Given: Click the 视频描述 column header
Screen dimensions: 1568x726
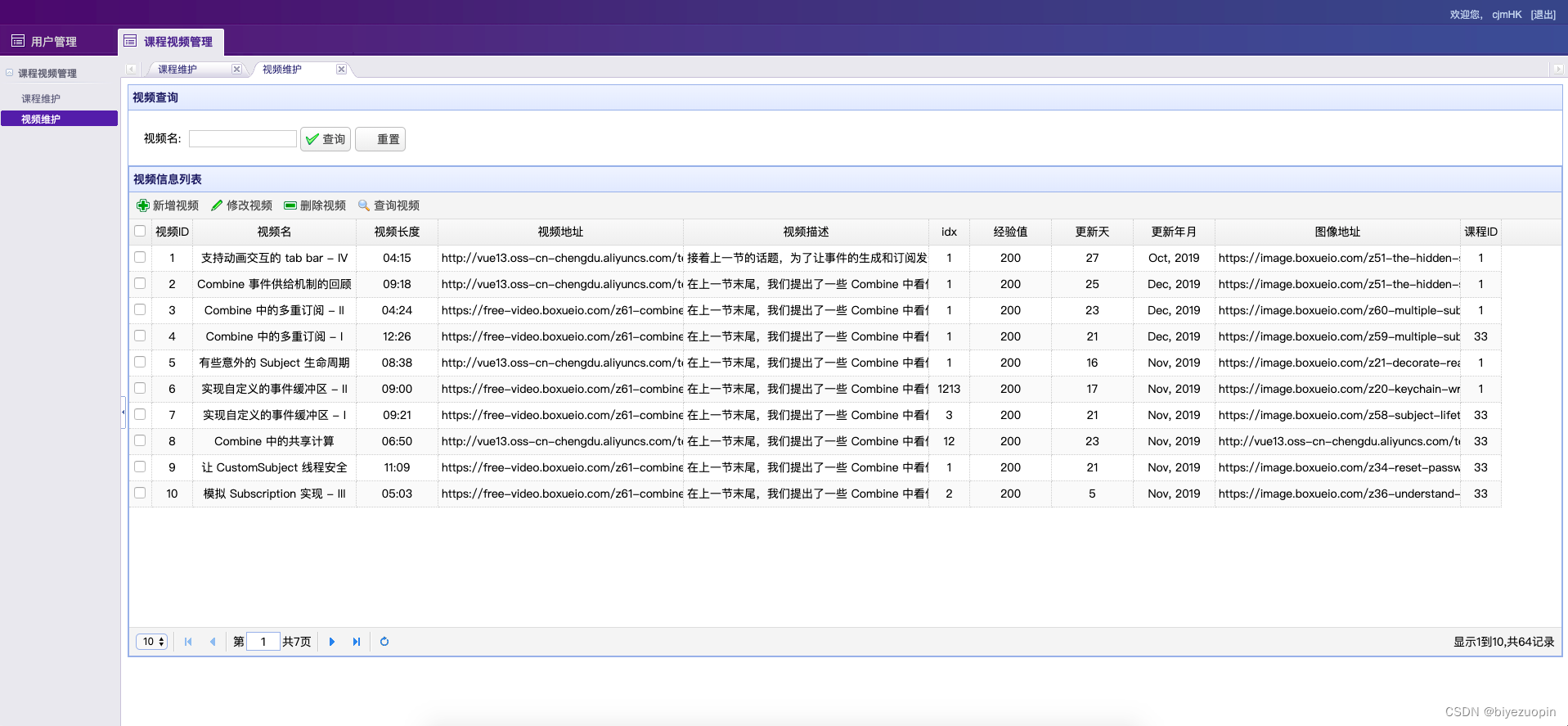Looking at the screenshot, I should pos(806,232).
